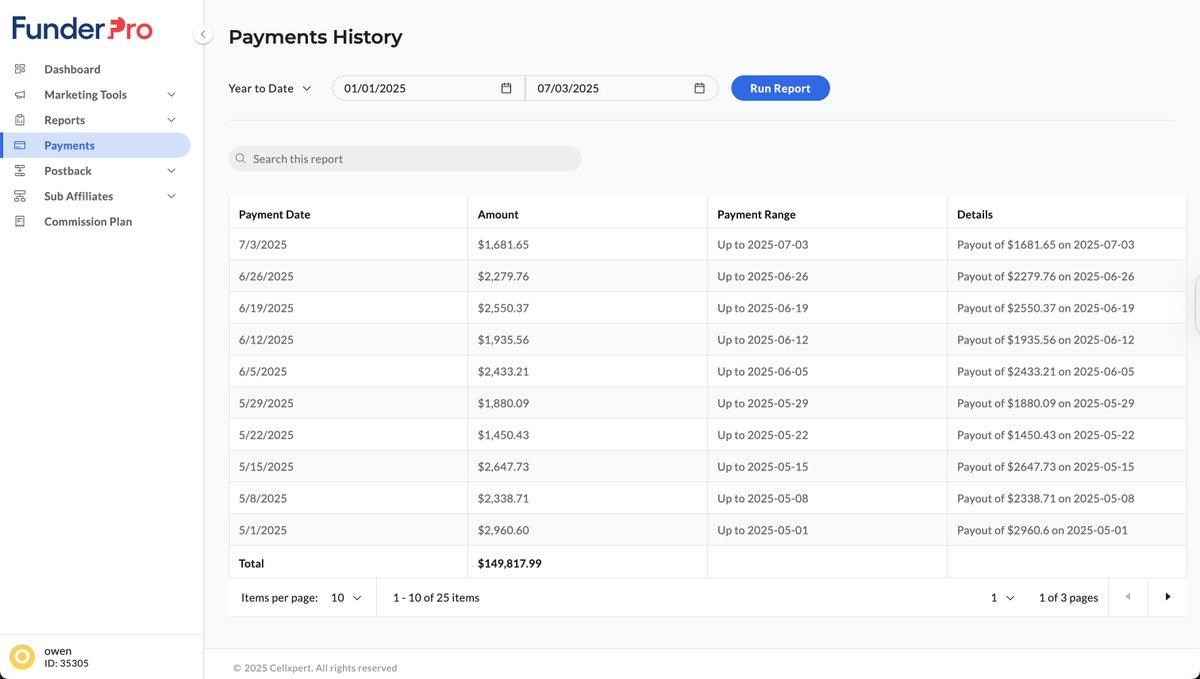Click details Payout of $2647.73 on 2025-05-15
Screen dimensions: 1200x679
pos(1045,467)
